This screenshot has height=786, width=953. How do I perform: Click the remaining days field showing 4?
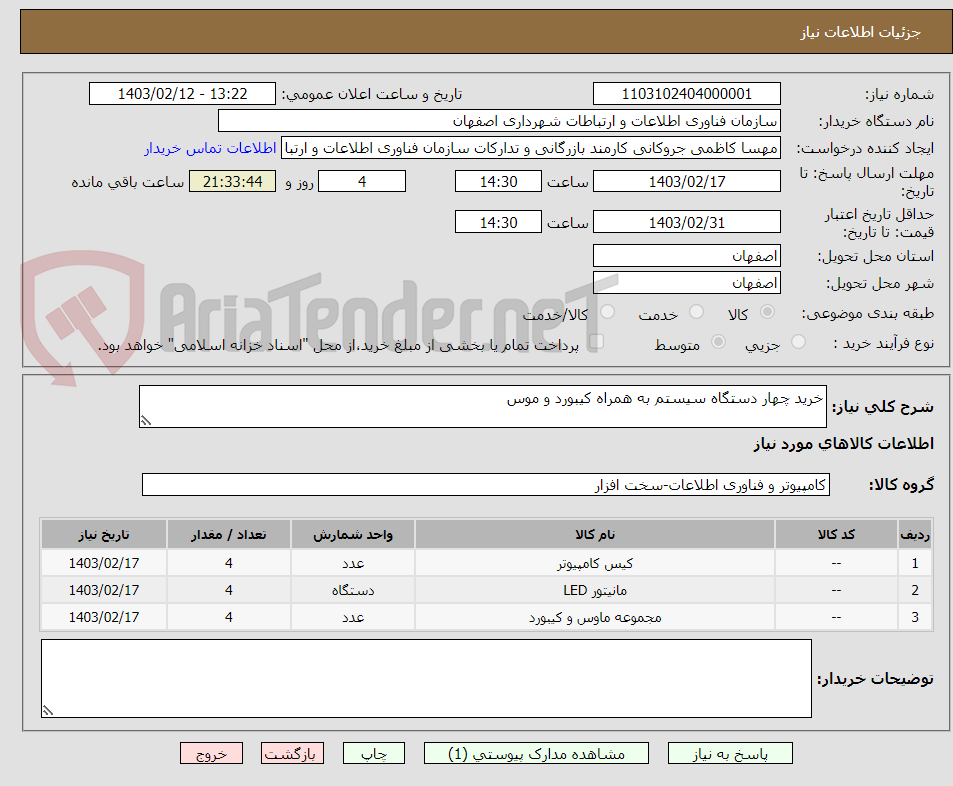[x=362, y=181]
